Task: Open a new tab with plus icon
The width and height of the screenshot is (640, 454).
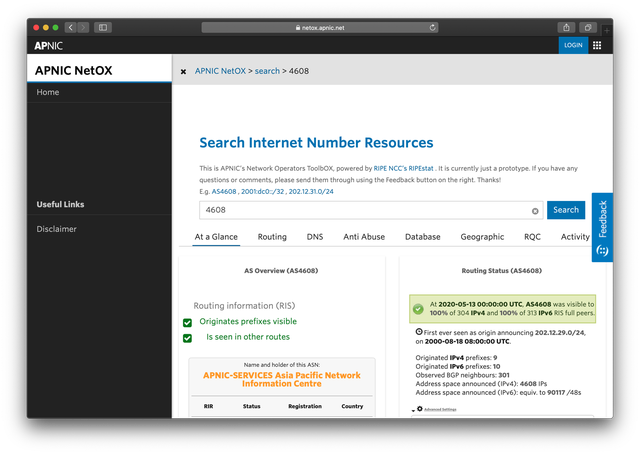Action: pyautogui.click(x=607, y=30)
